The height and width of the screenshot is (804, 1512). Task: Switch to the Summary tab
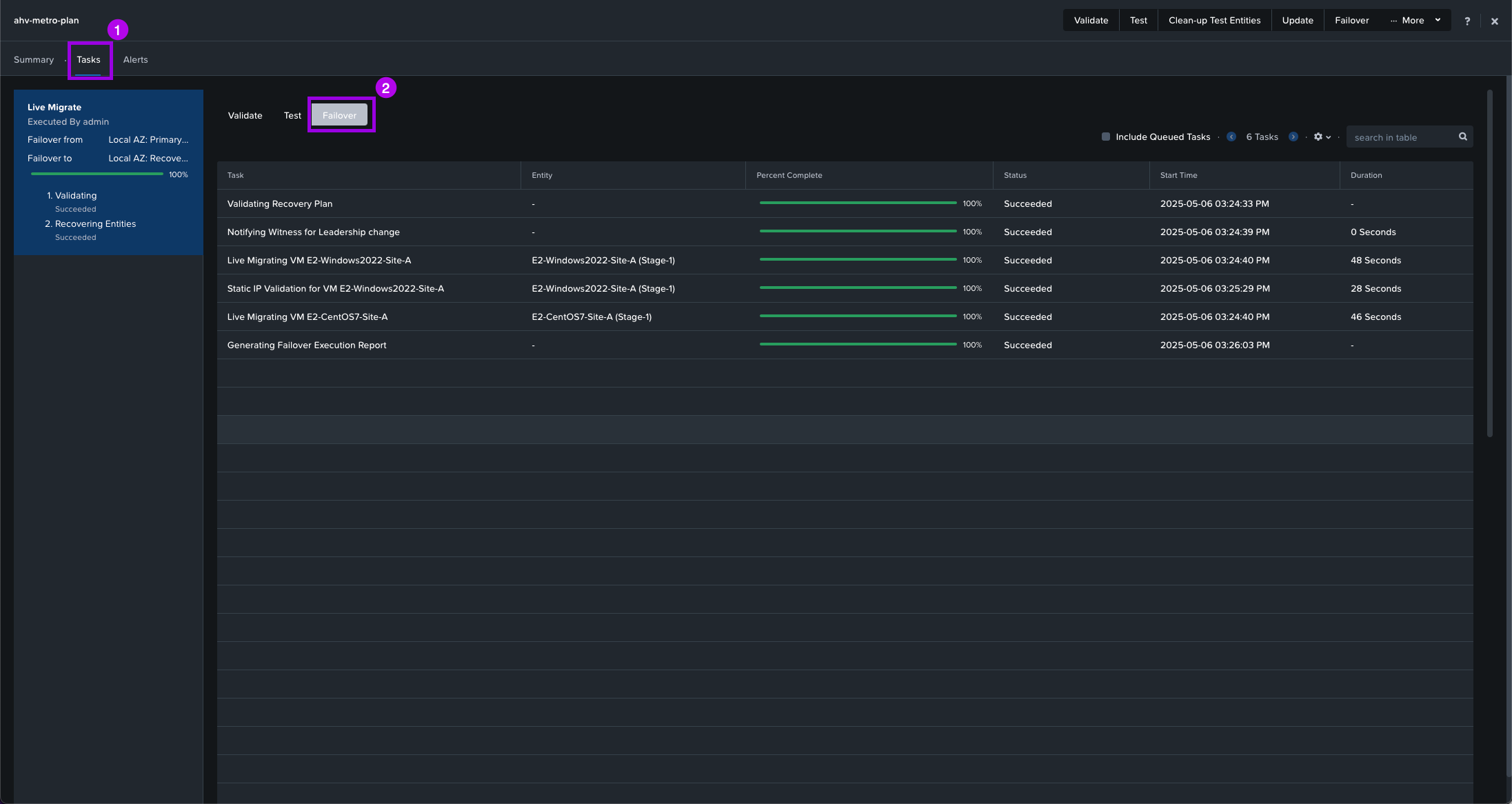(34, 59)
